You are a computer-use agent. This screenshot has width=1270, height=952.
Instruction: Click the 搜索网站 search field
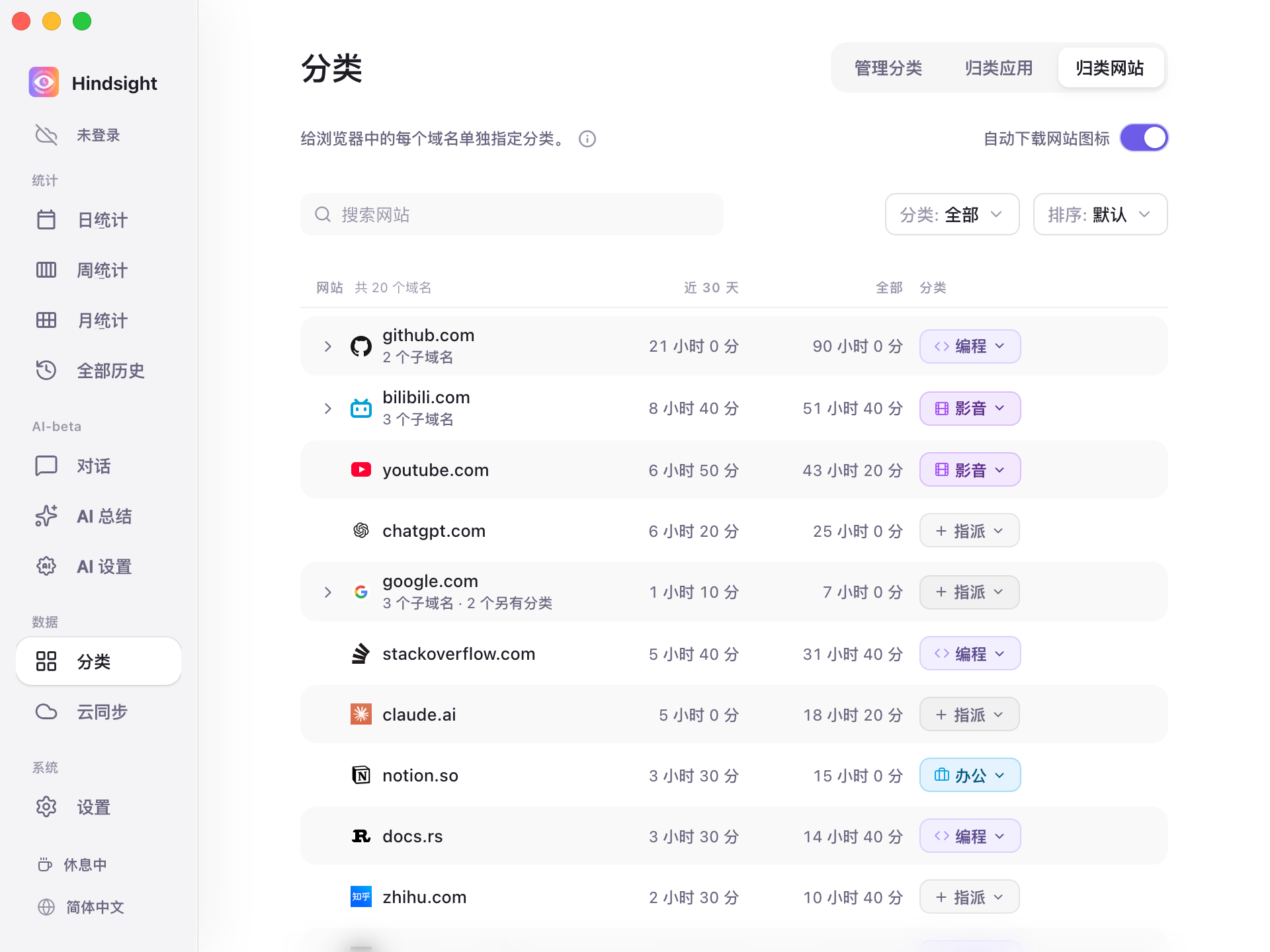(x=512, y=214)
